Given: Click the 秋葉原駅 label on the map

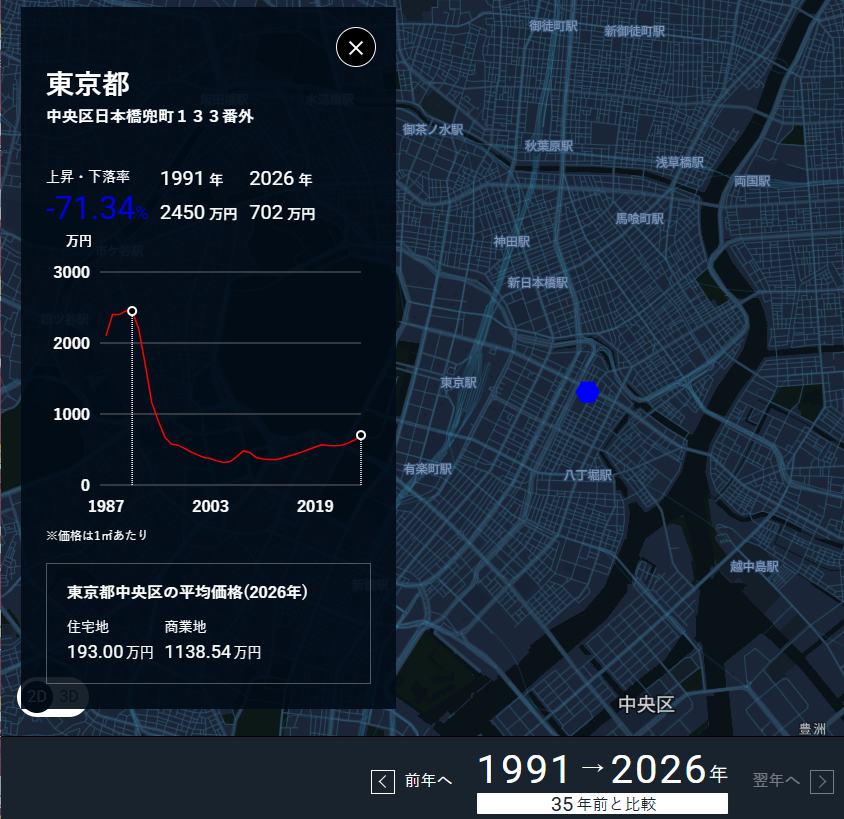Looking at the screenshot, I should pos(548,146).
